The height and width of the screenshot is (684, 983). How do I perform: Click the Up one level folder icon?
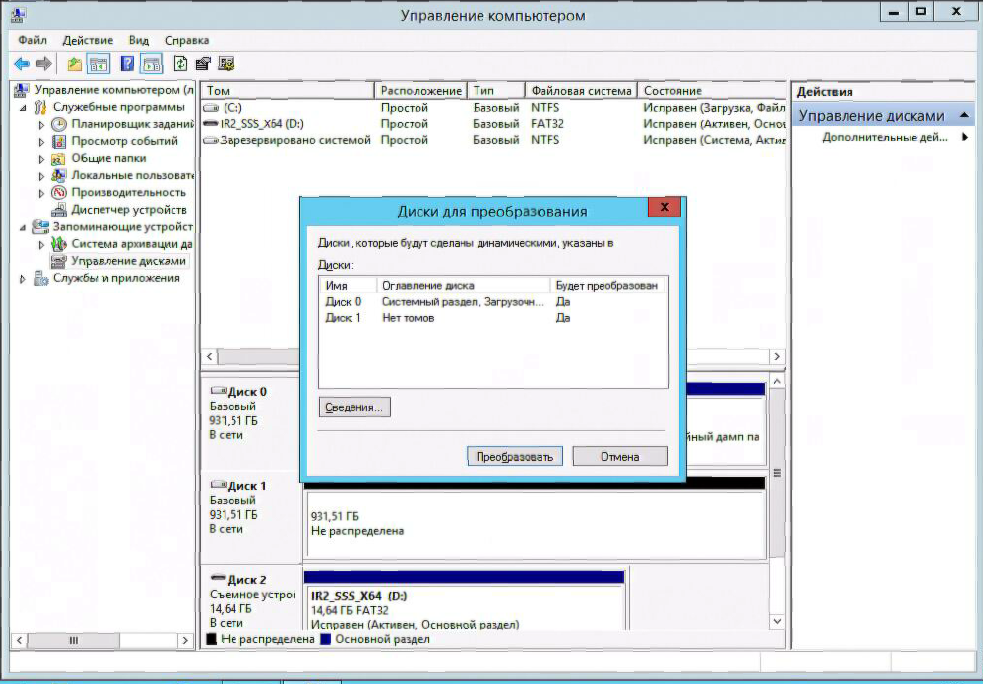75,63
